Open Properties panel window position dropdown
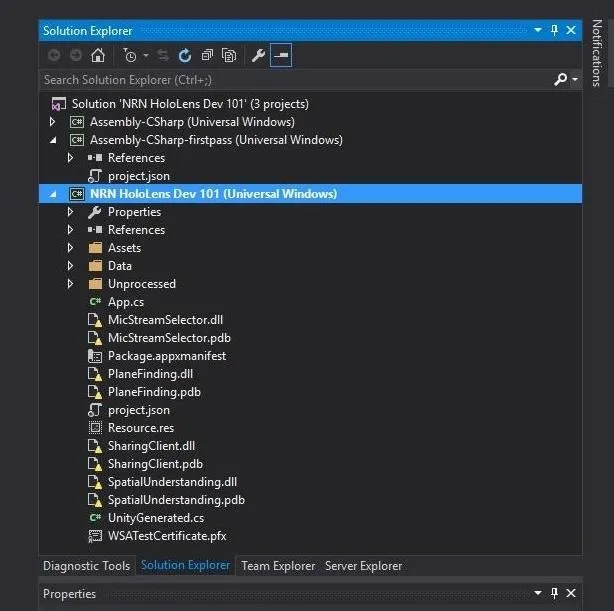 coord(538,593)
